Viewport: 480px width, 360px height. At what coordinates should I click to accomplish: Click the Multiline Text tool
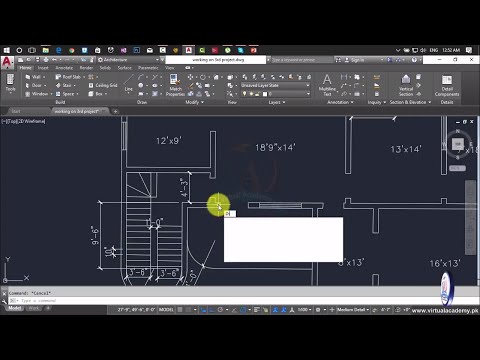327,85
